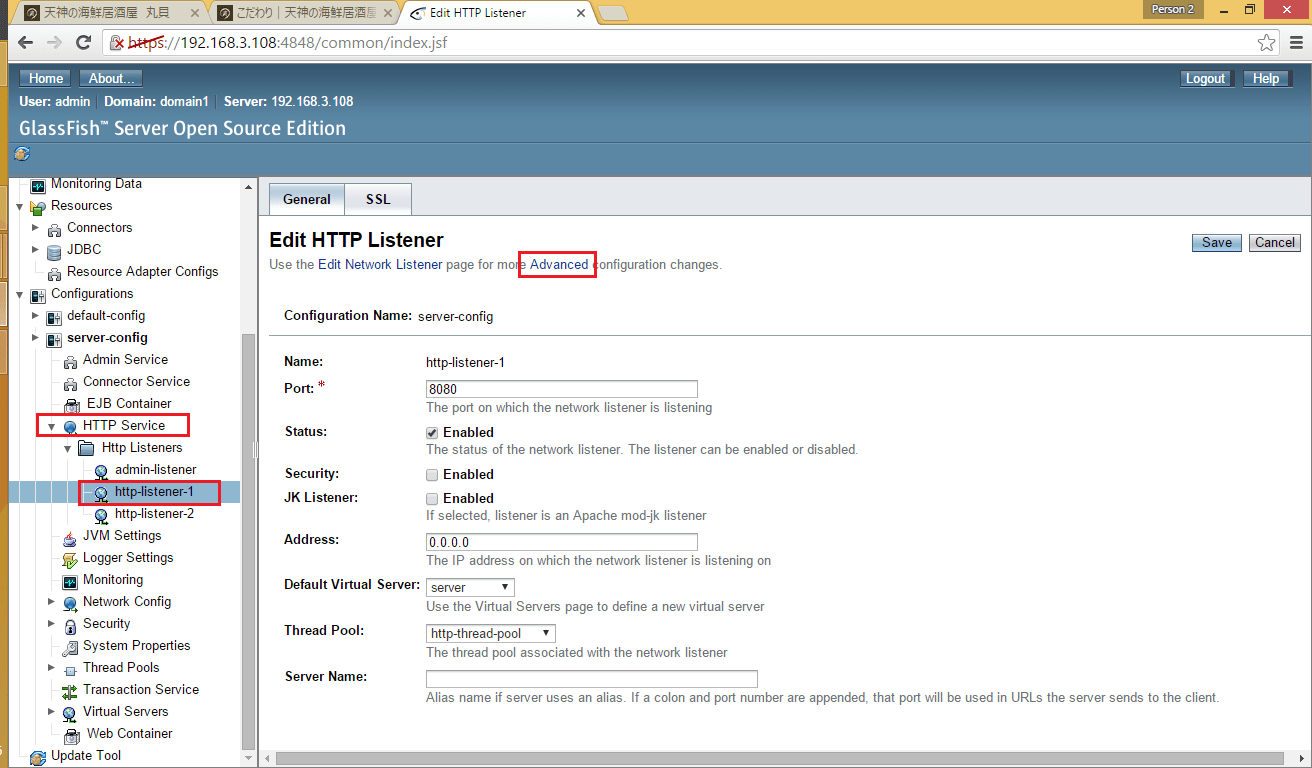Click the Http Listeners folder icon
1312x768 pixels.
pos(87,449)
